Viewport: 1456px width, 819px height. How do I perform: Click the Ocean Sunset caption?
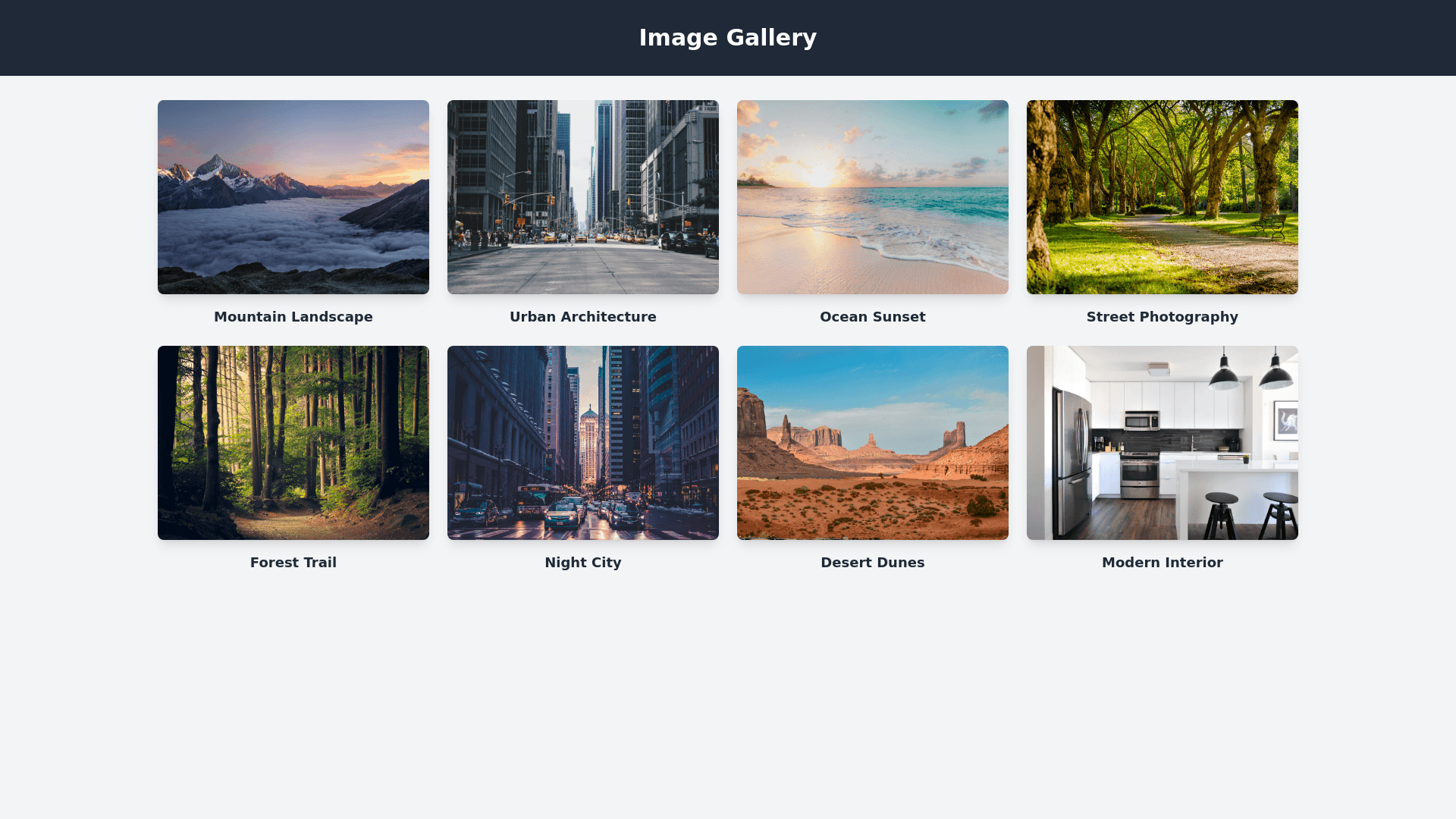coord(873,317)
